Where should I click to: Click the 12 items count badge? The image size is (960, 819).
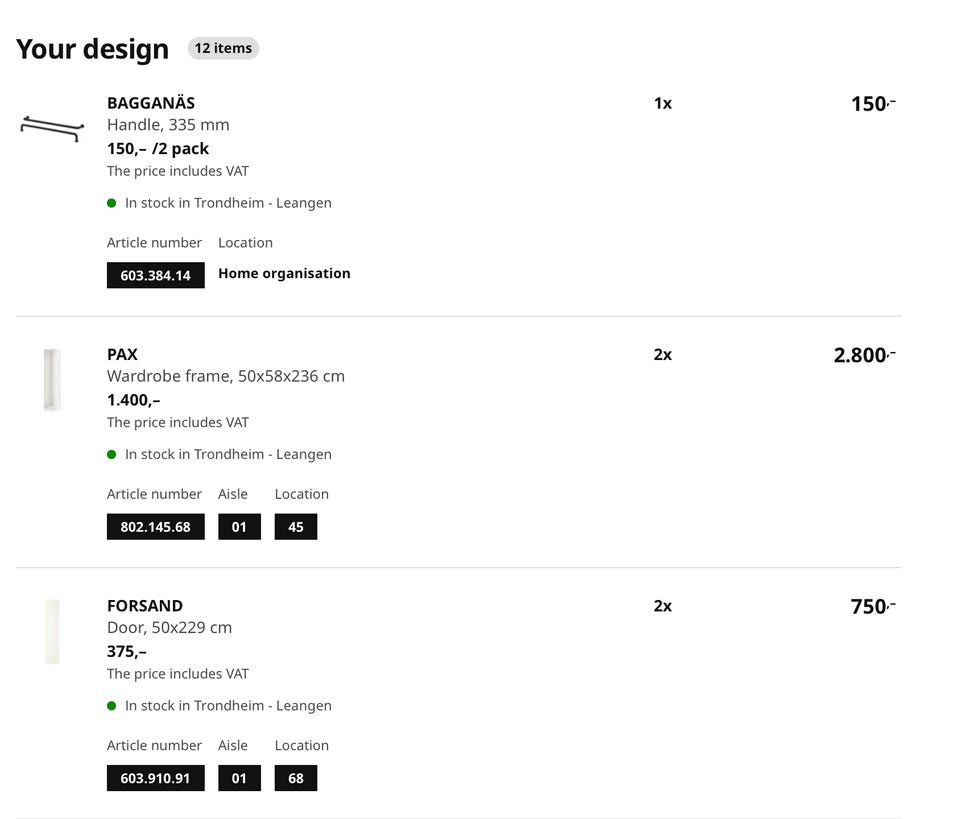click(x=223, y=48)
